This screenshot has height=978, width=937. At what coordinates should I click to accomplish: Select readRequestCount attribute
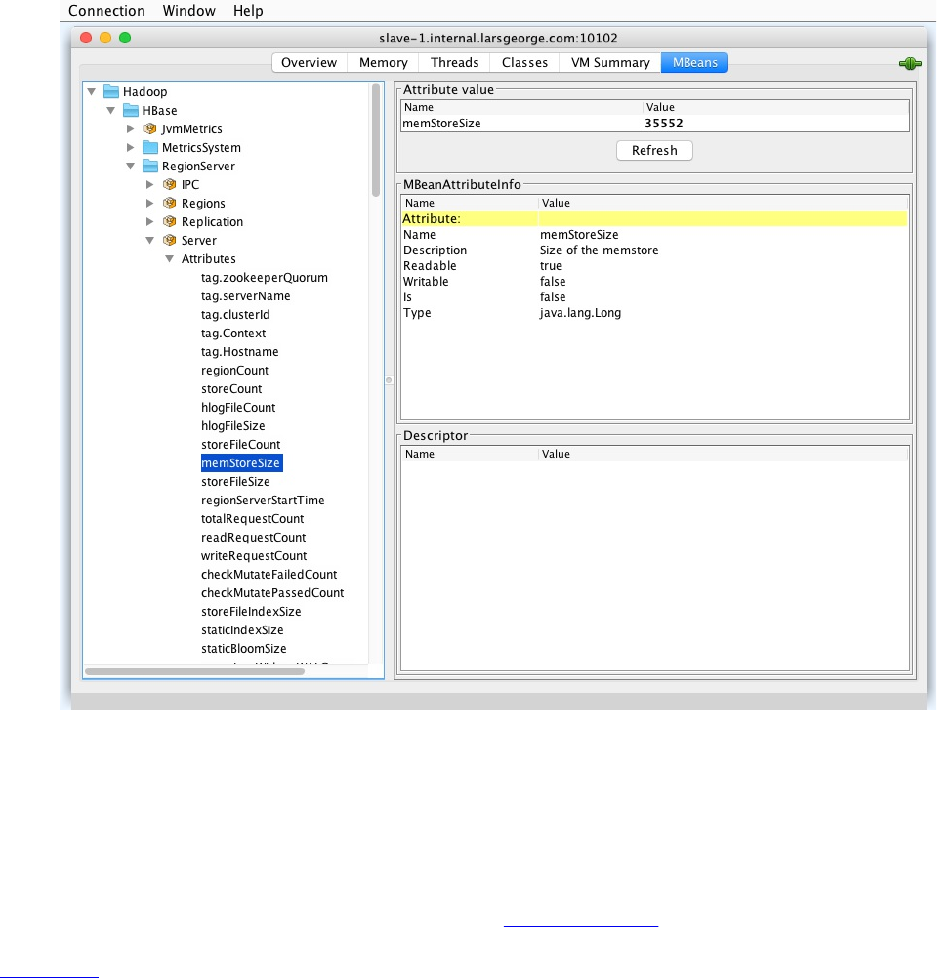[x=253, y=537]
